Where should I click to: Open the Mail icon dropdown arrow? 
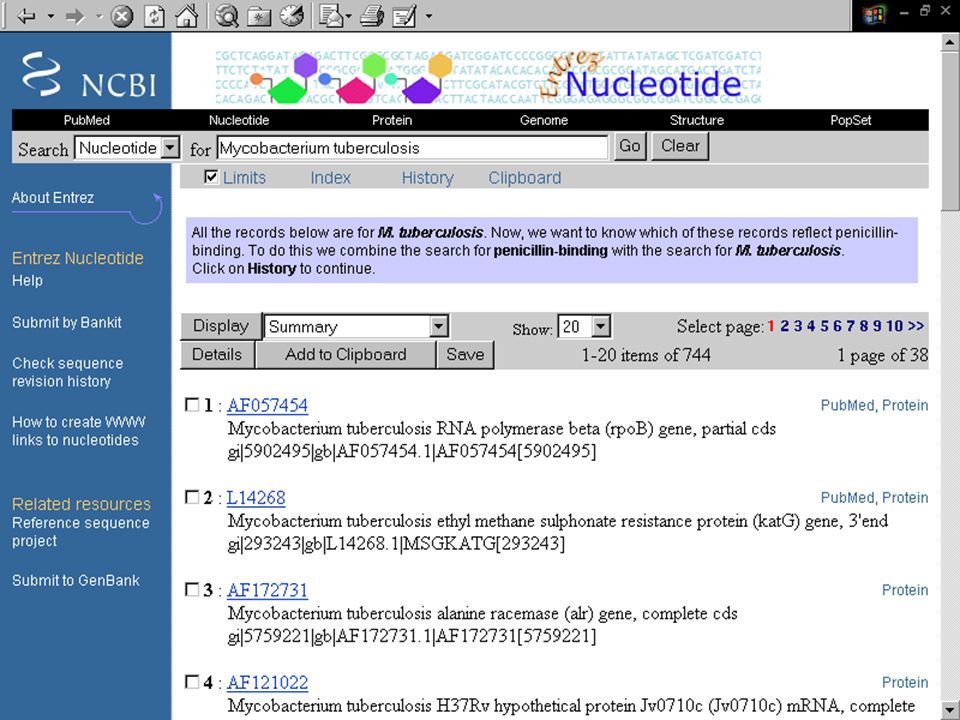(348, 17)
